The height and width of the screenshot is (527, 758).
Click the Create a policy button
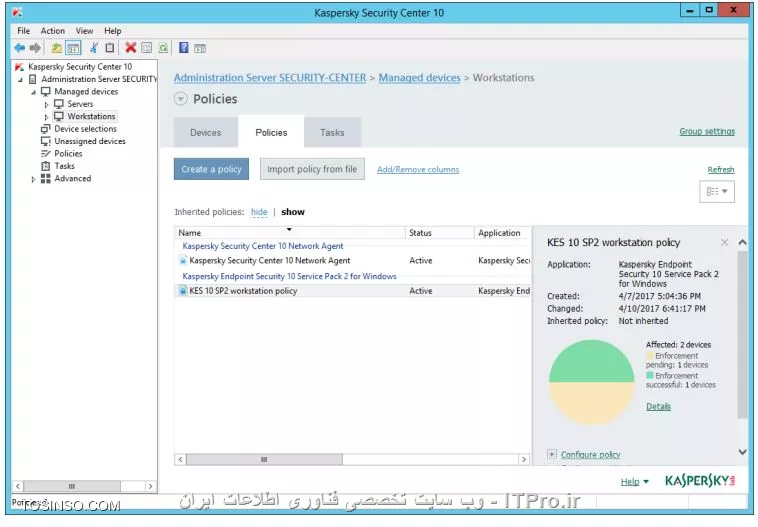click(x=211, y=169)
